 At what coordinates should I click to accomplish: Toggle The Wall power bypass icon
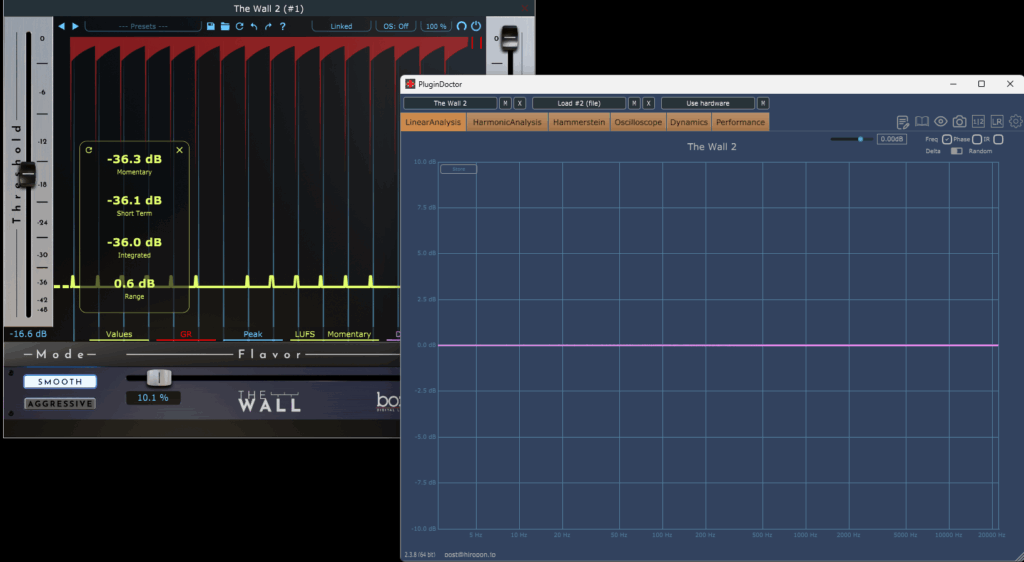pos(476,26)
